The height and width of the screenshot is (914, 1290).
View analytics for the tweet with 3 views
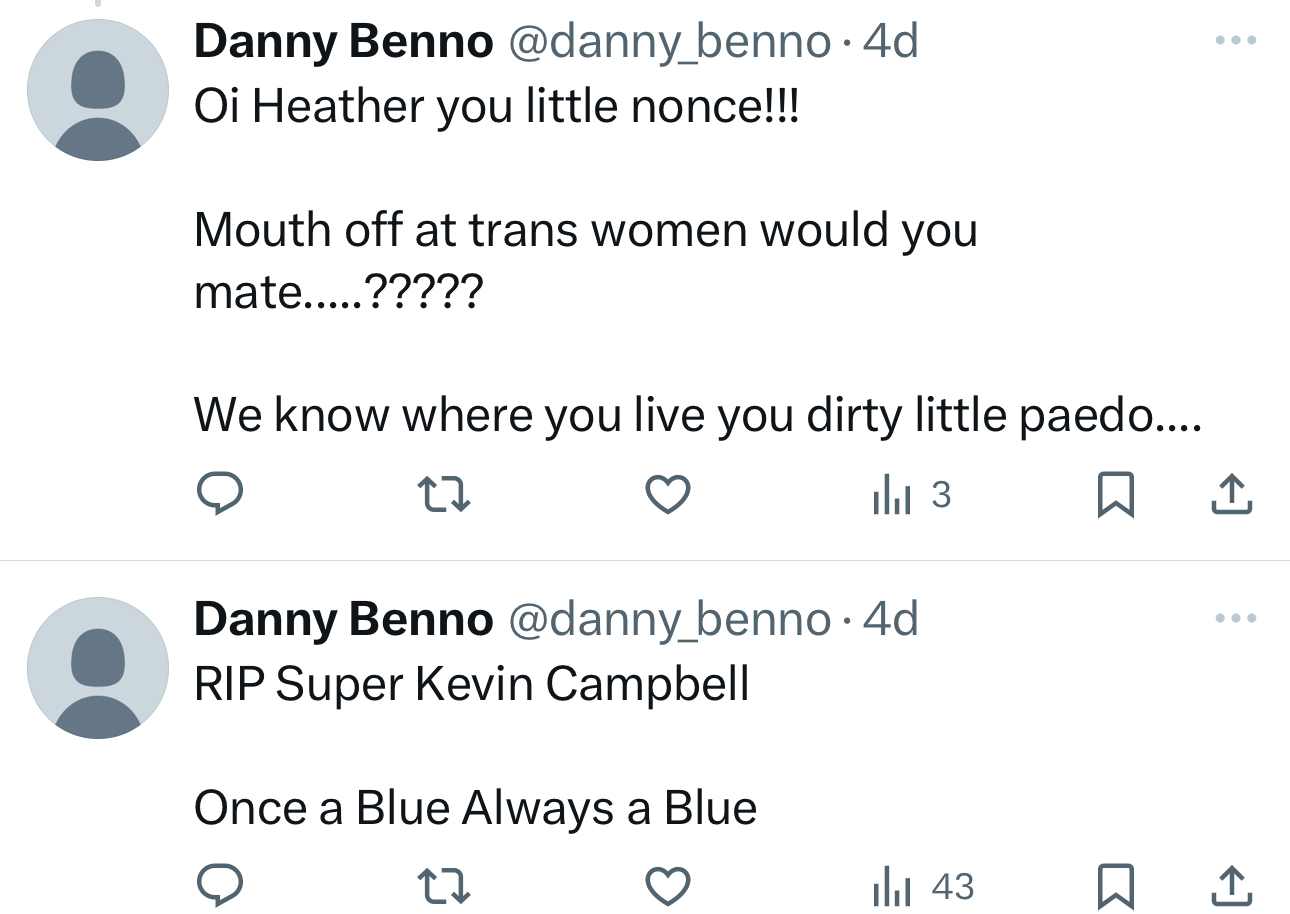tap(910, 494)
